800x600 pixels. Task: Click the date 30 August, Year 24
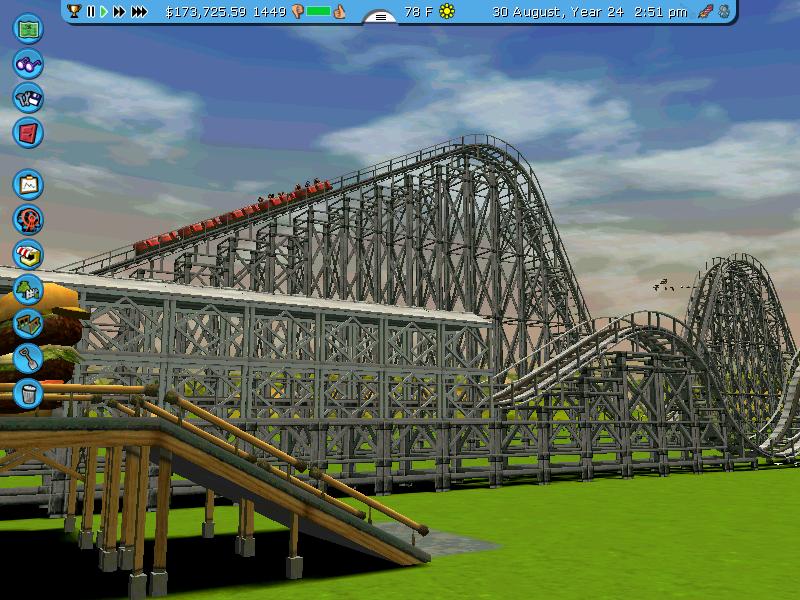(558, 12)
